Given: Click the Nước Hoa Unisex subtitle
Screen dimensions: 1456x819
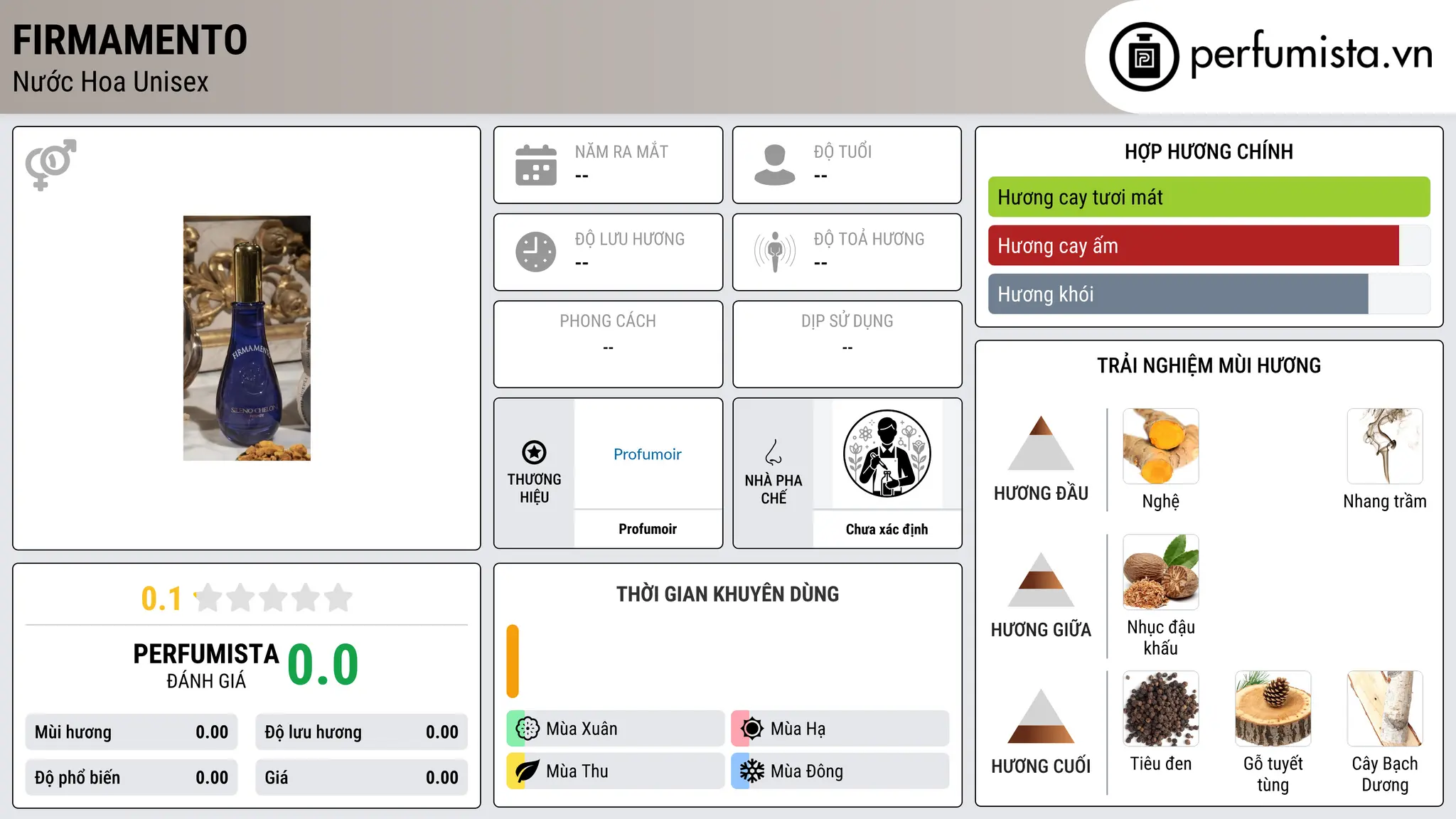Looking at the screenshot, I should [x=111, y=82].
